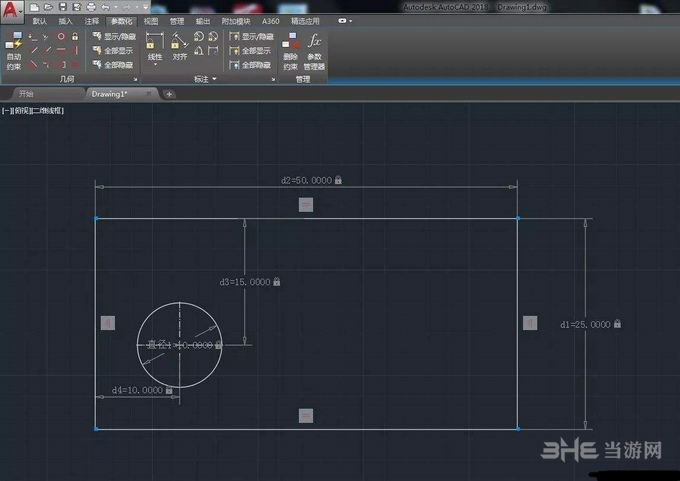
Task: Open the Parameters Manager (参数管理器)
Action: coord(314,45)
